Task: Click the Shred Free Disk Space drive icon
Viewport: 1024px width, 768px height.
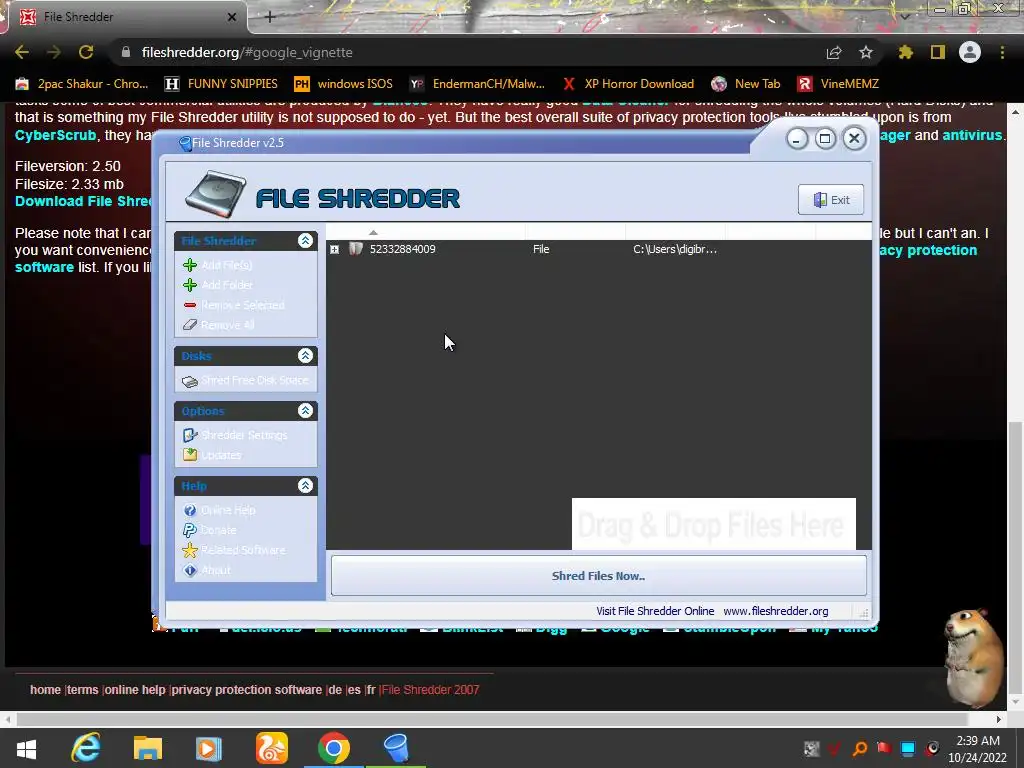Action: point(190,381)
